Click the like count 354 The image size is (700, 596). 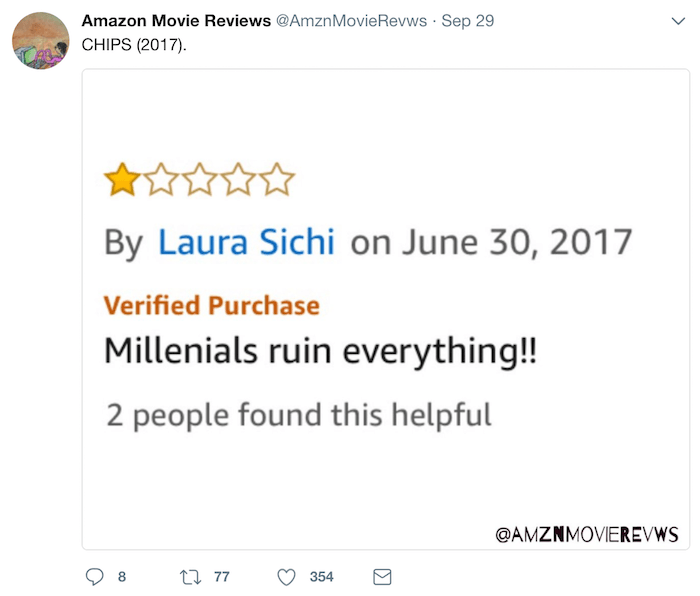[x=321, y=577]
